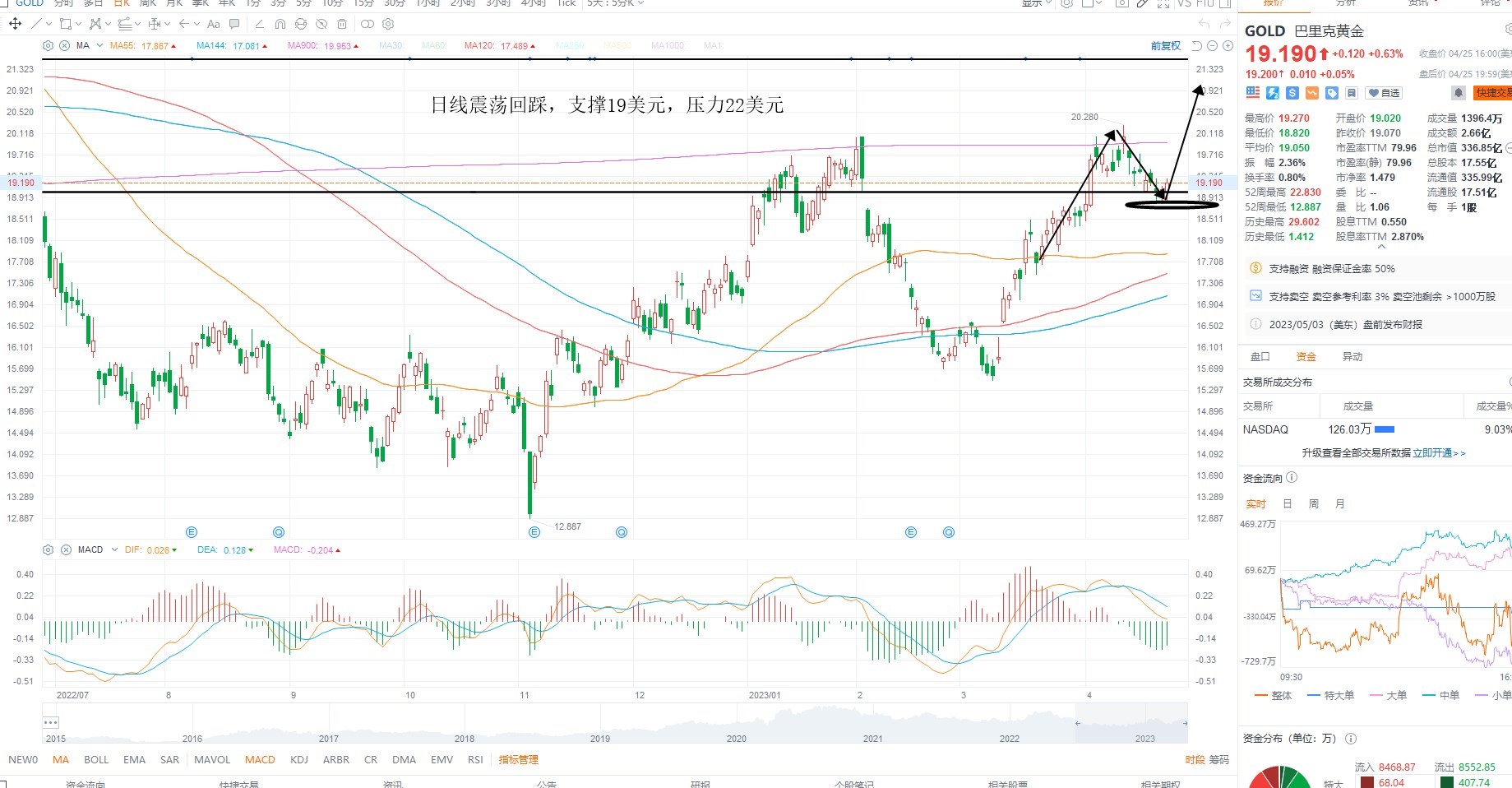Expand the MACD indicator dropdown
This screenshot has width=1512, height=788.
click(114, 549)
